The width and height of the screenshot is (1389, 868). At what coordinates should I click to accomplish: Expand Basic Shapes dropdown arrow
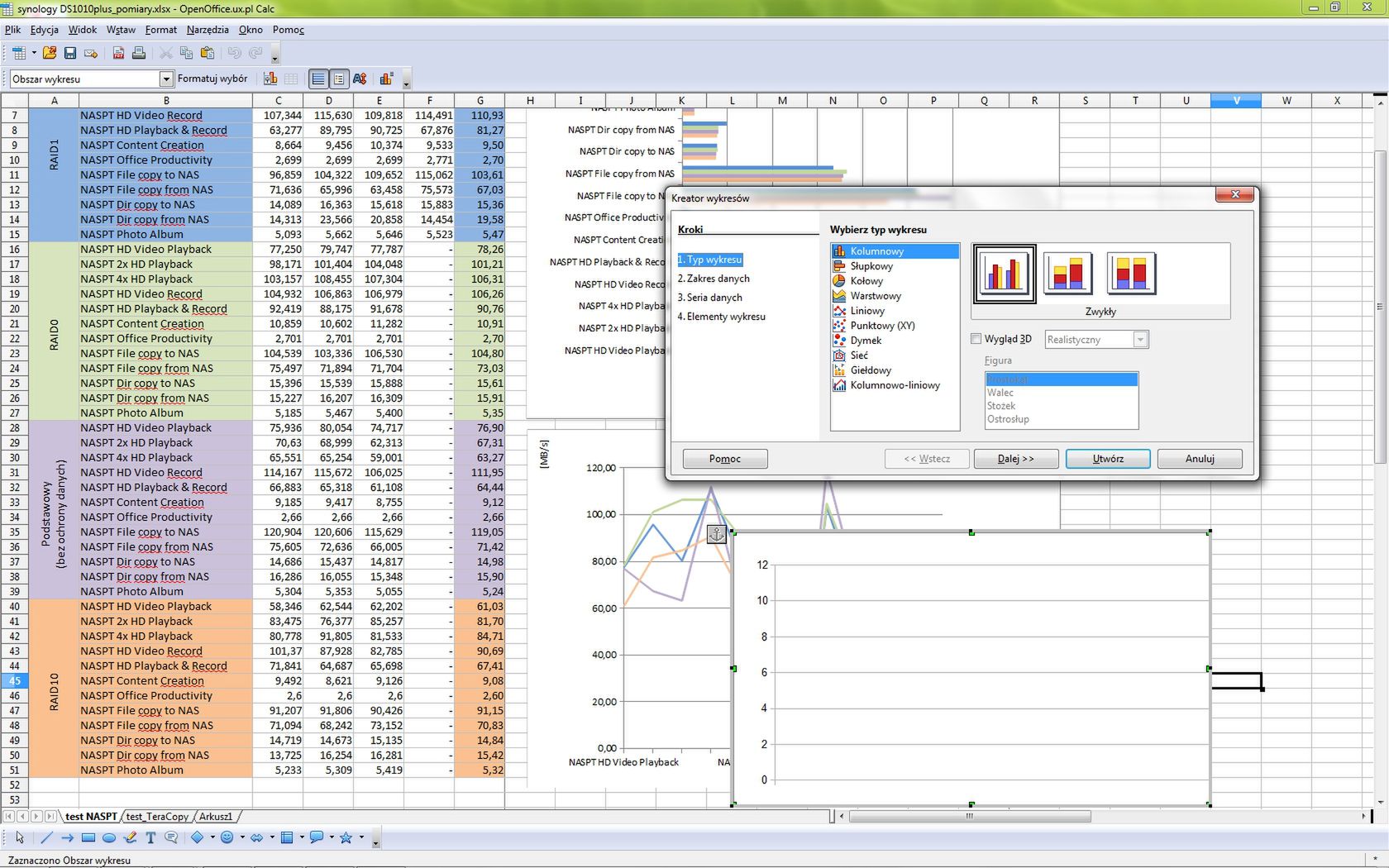tap(212, 838)
